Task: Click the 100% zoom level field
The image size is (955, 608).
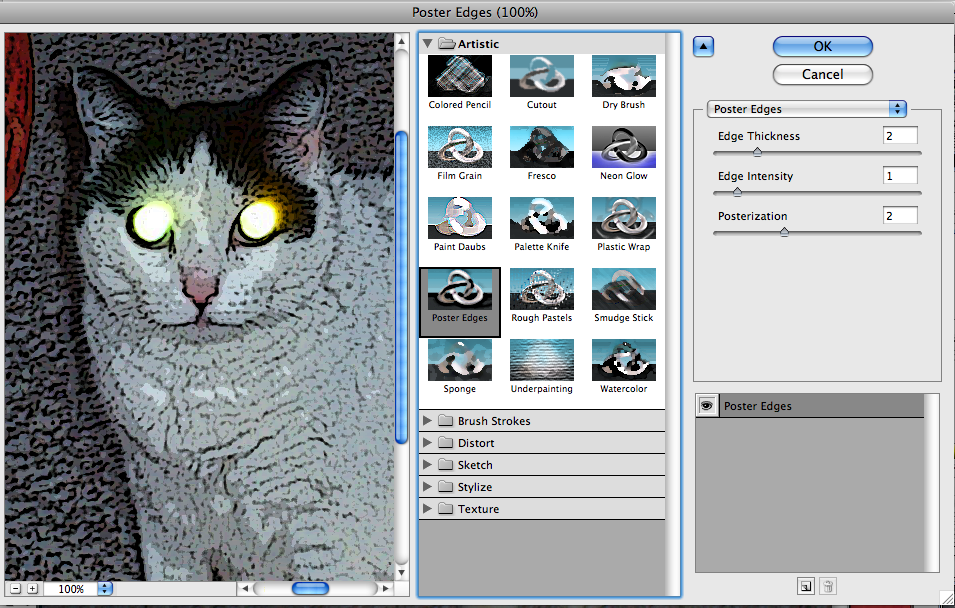Action: coord(71,589)
